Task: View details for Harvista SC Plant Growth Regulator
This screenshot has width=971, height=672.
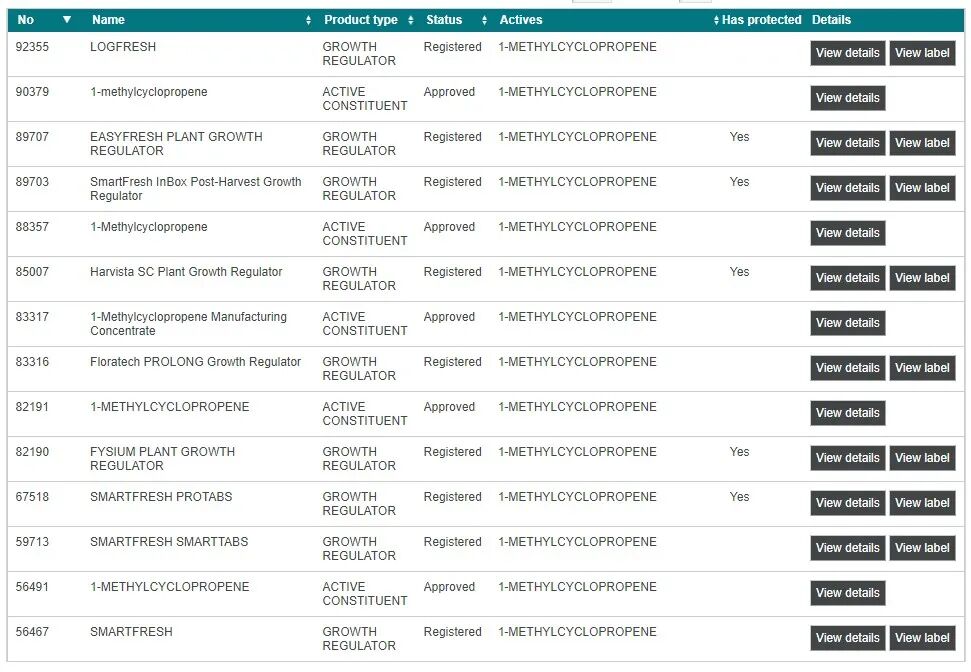Action: pyautogui.click(x=848, y=278)
